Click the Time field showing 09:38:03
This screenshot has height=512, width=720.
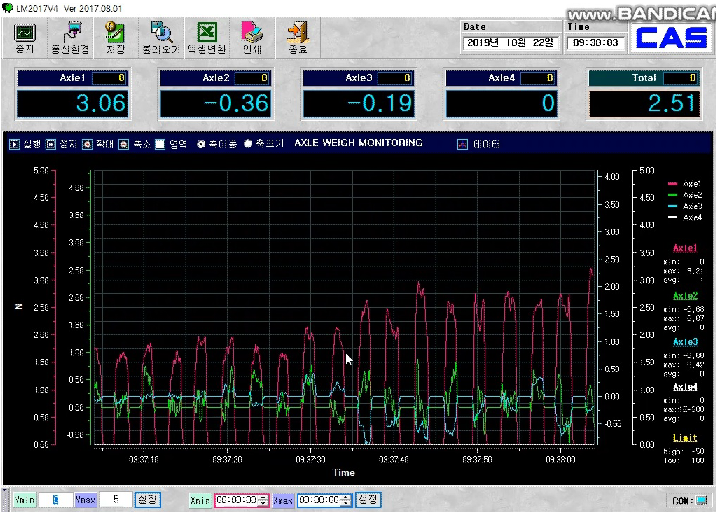tap(596, 43)
